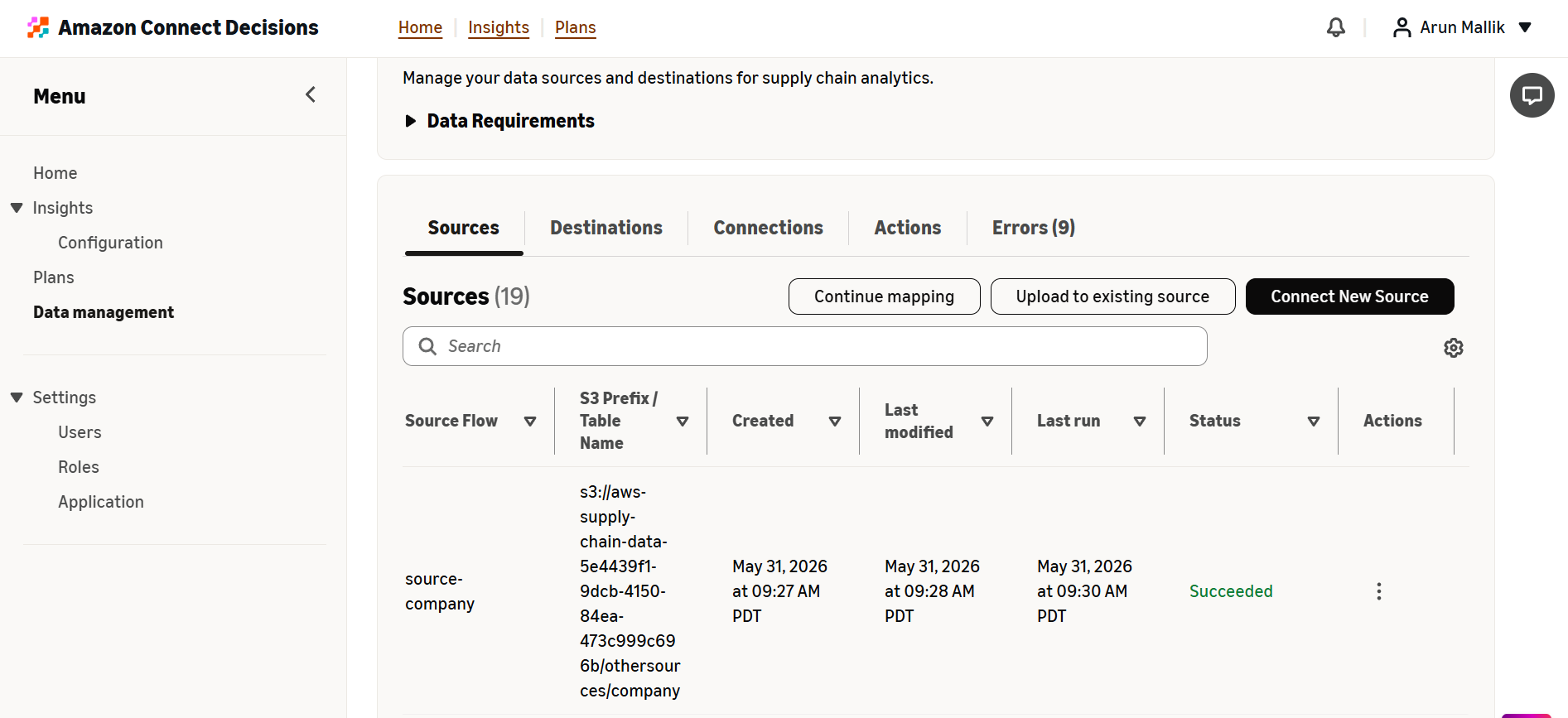This screenshot has height=718, width=1568.
Task: Open Configuration under Insights
Action: pyautogui.click(x=110, y=243)
